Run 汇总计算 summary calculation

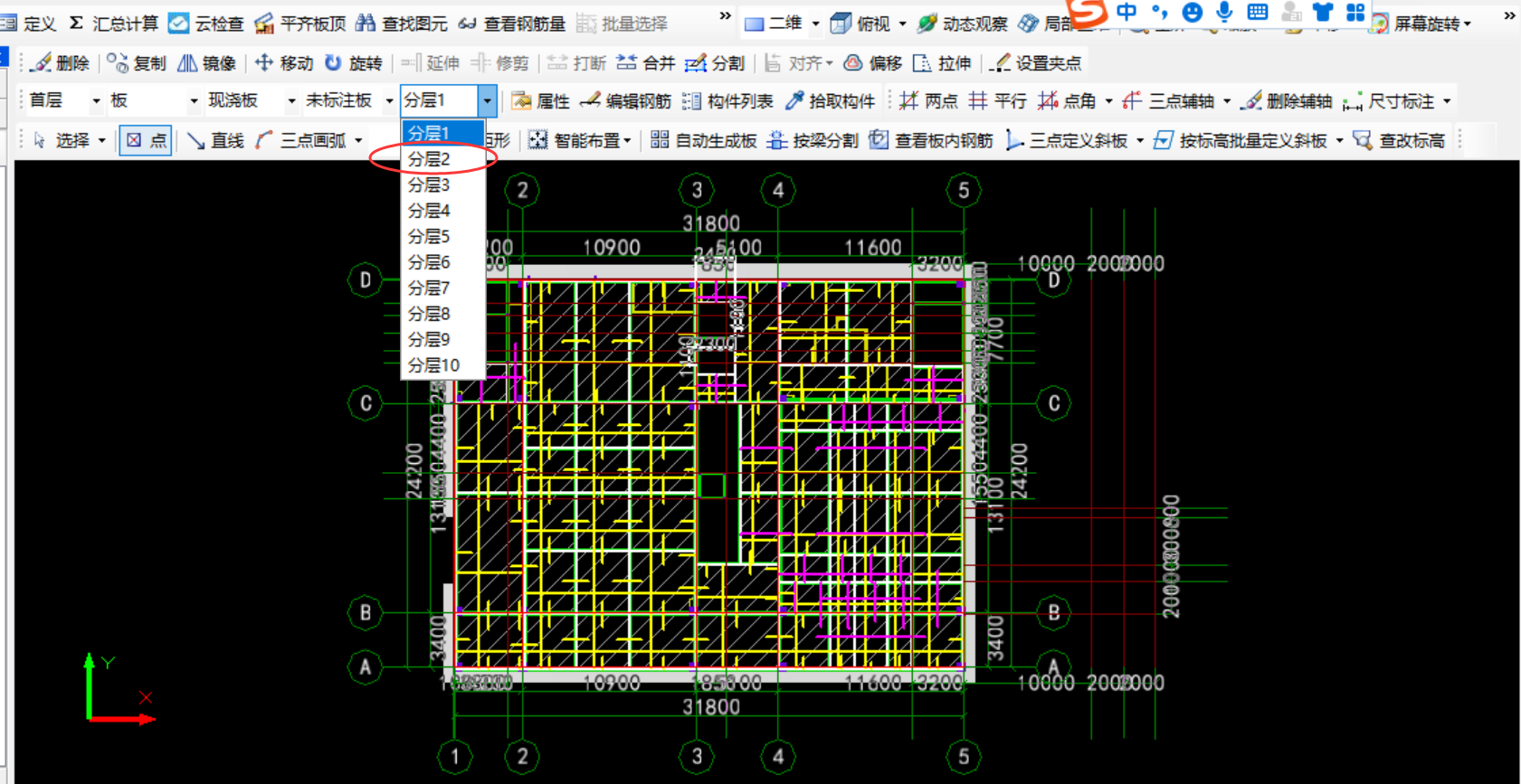113,24
